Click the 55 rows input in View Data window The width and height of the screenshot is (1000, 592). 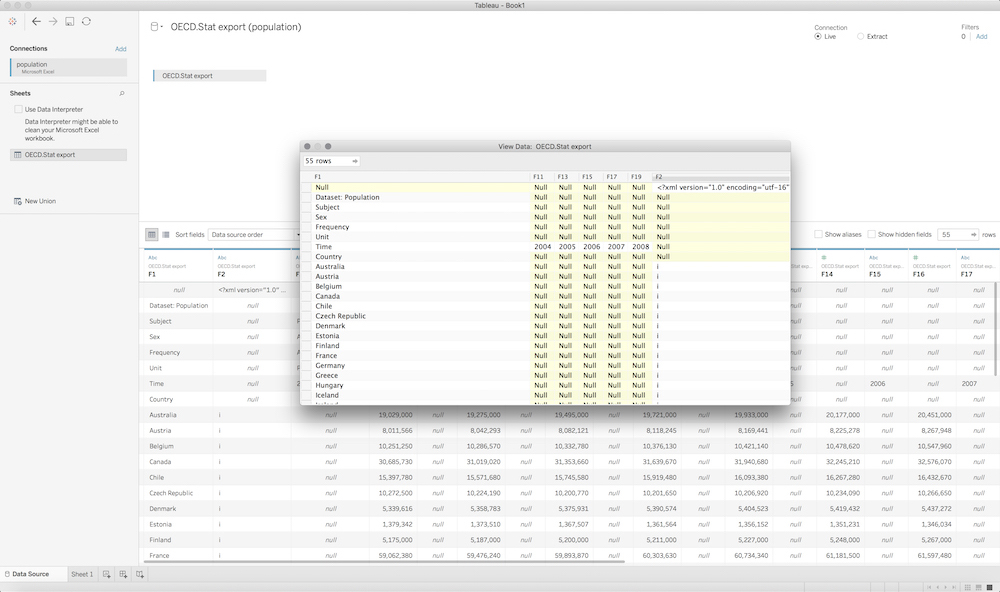pos(332,161)
